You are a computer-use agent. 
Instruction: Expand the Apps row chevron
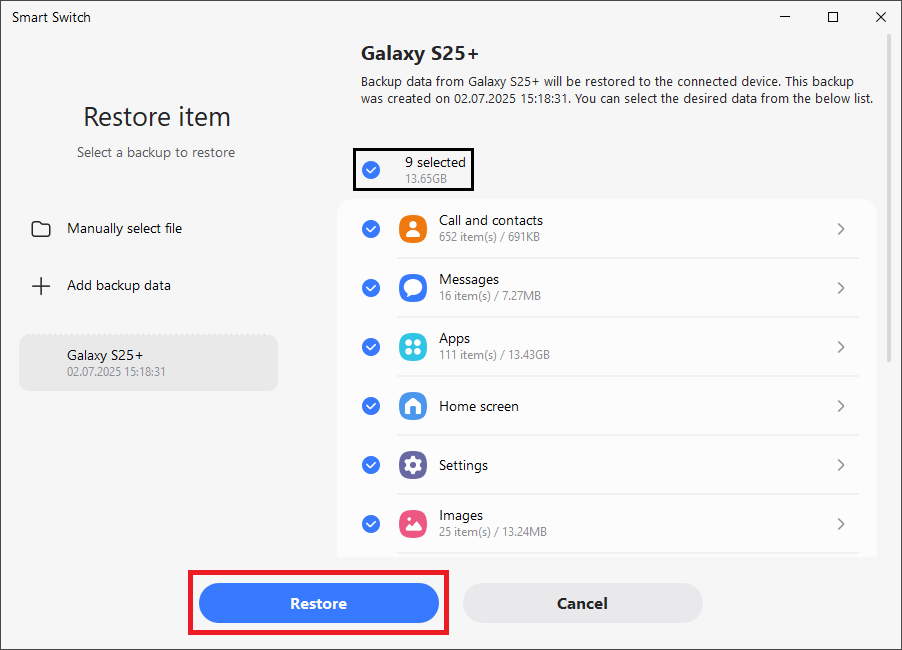coord(841,347)
